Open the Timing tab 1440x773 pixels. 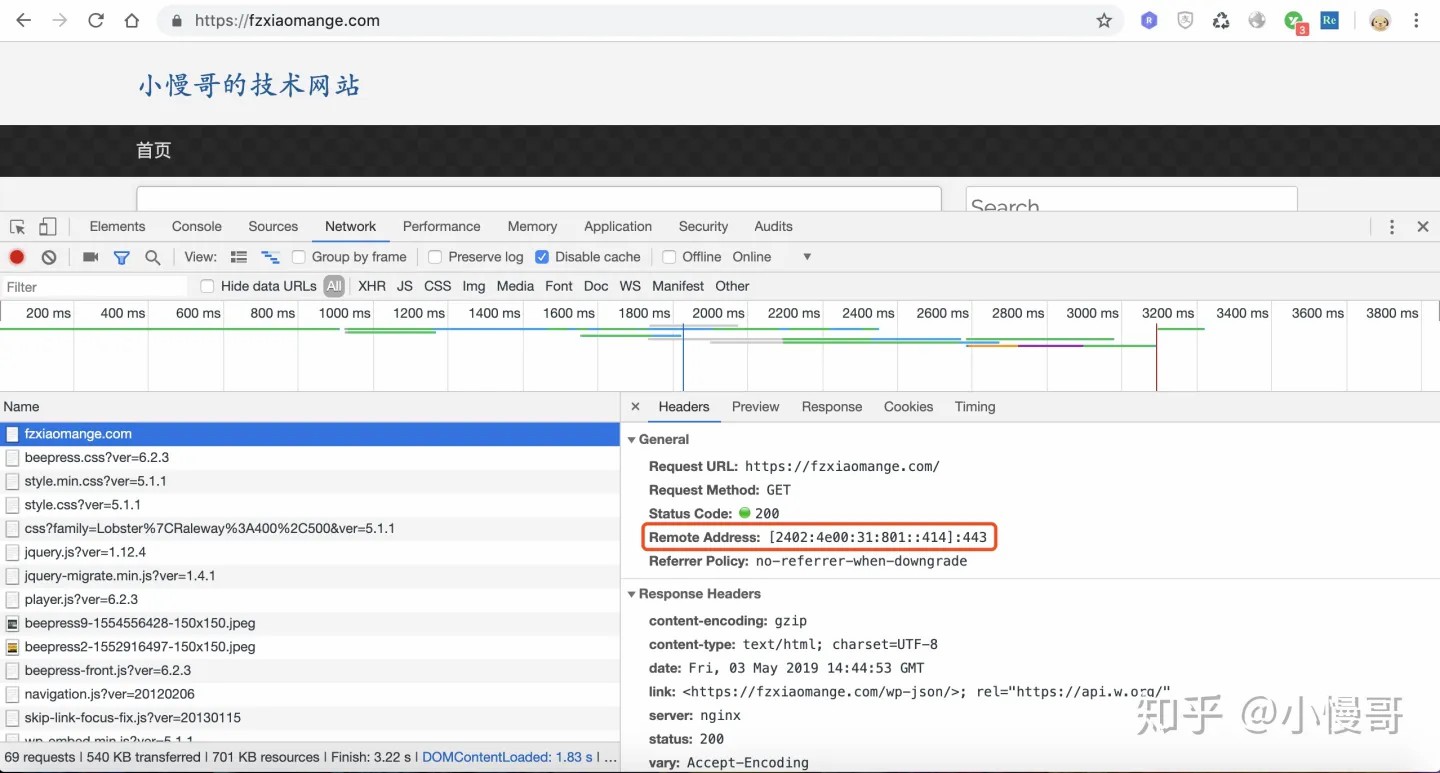pos(974,407)
